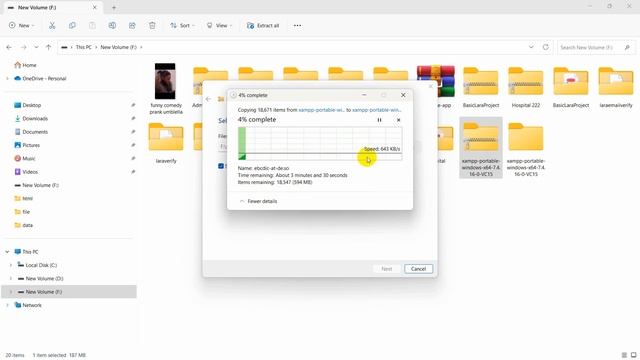Screen dimensions: 640x360
Task: Go up one folder level
Action: tap(49, 47)
